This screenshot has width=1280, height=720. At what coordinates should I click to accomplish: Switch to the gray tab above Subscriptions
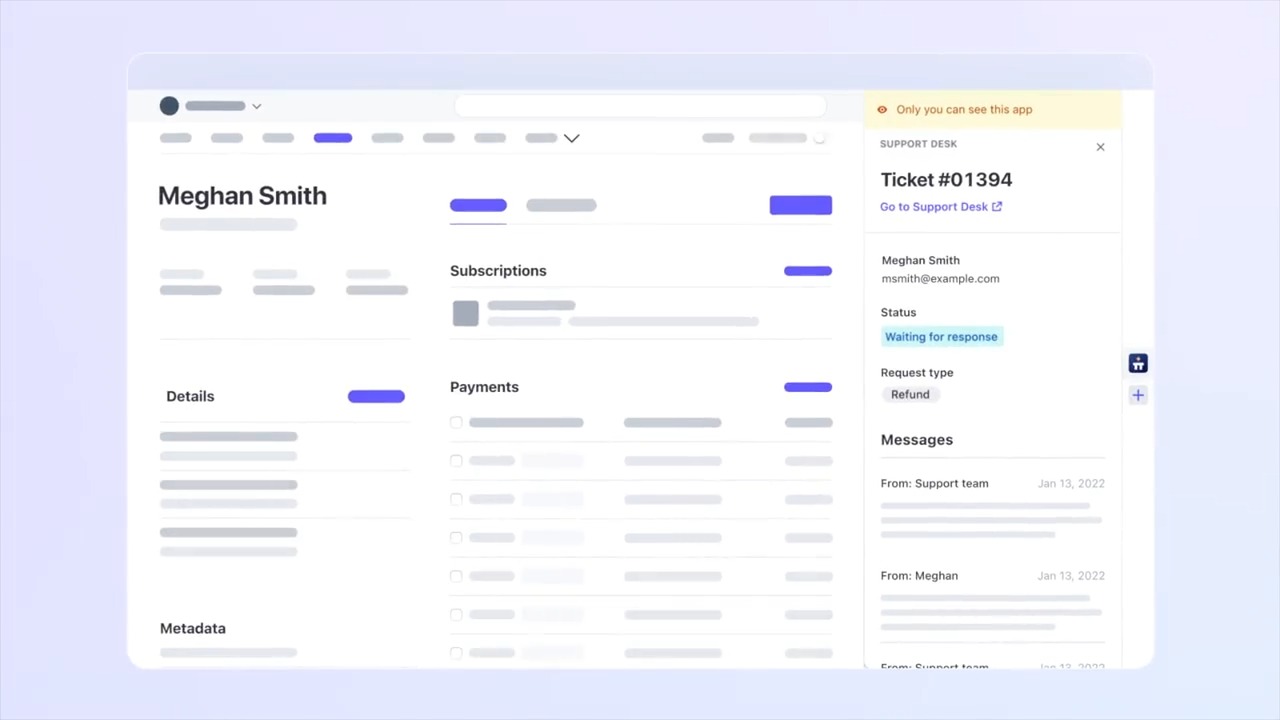(x=561, y=205)
